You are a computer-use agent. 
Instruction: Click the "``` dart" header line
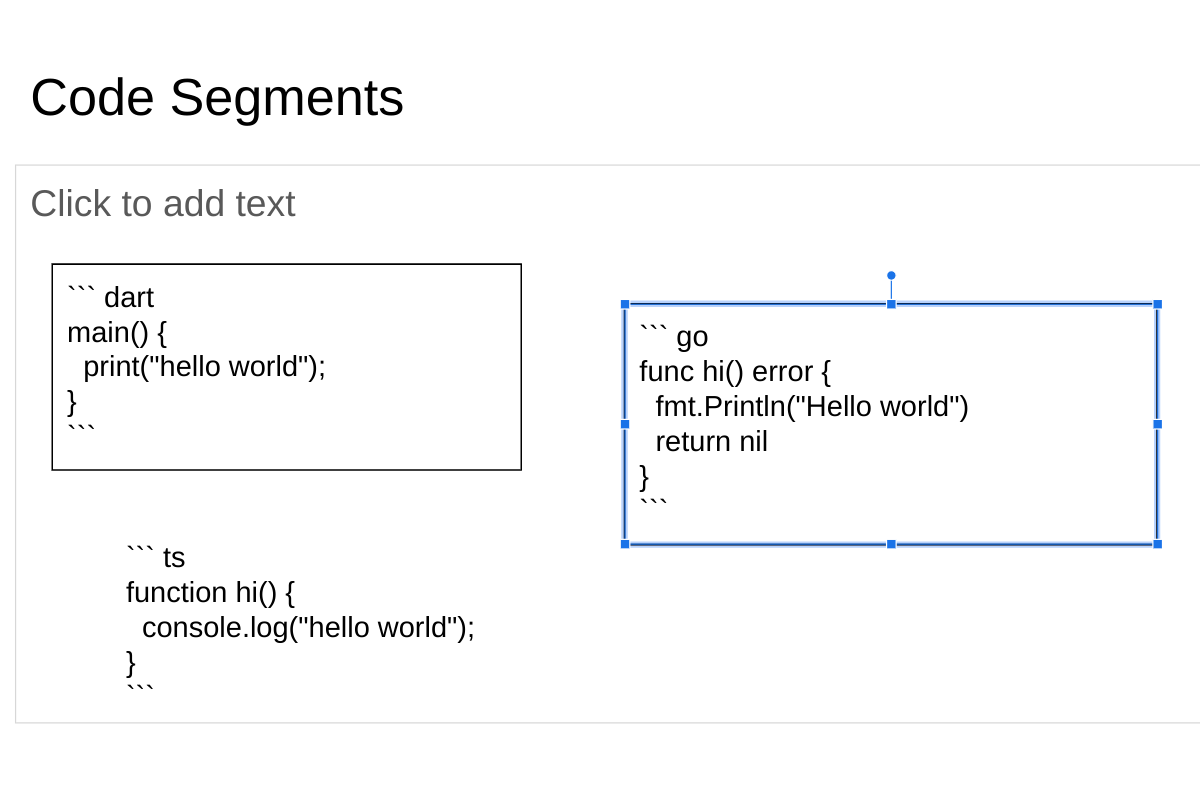click(x=111, y=297)
